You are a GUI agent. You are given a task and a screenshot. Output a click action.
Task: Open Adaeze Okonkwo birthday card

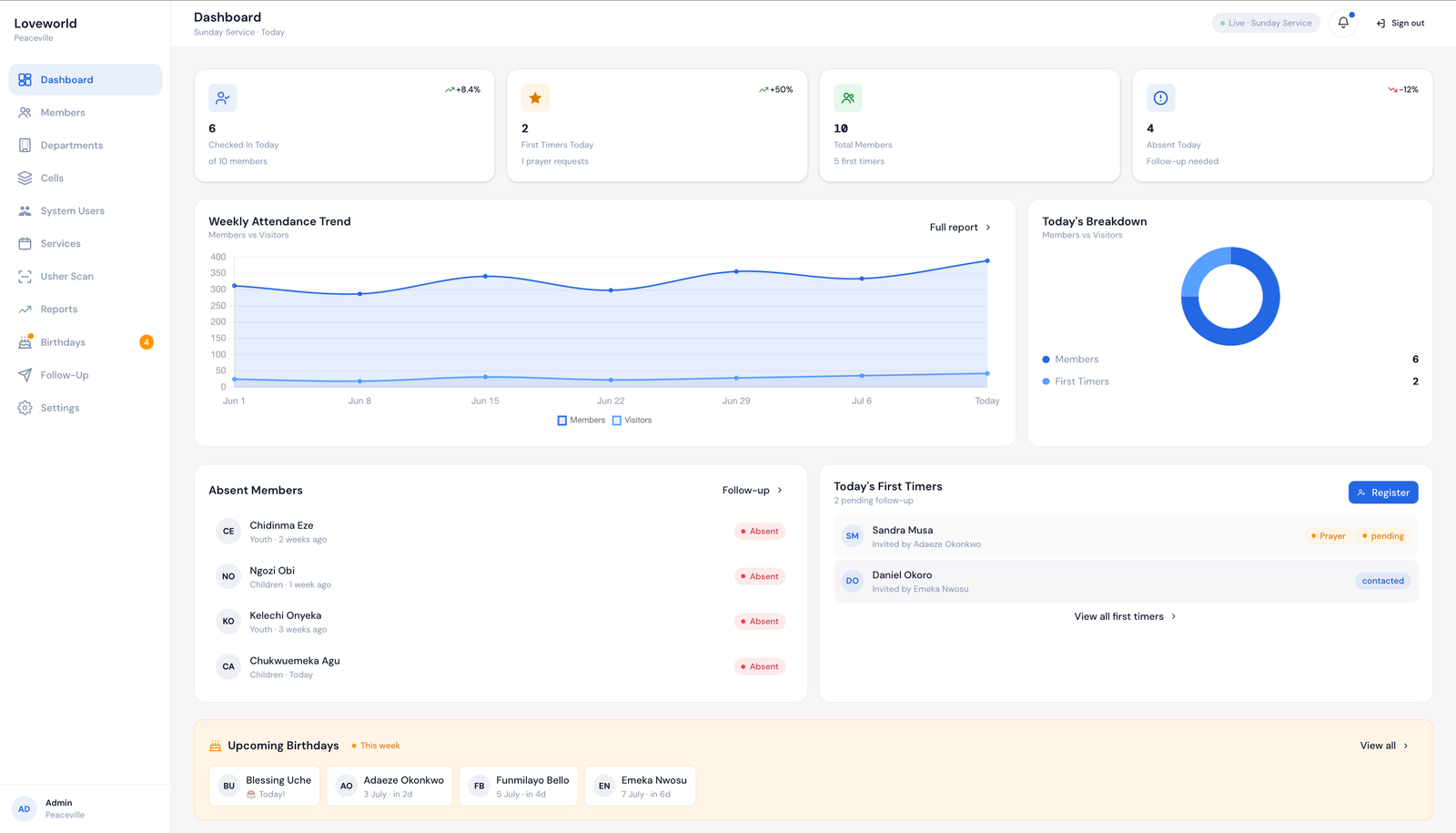pyautogui.click(x=389, y=787)
